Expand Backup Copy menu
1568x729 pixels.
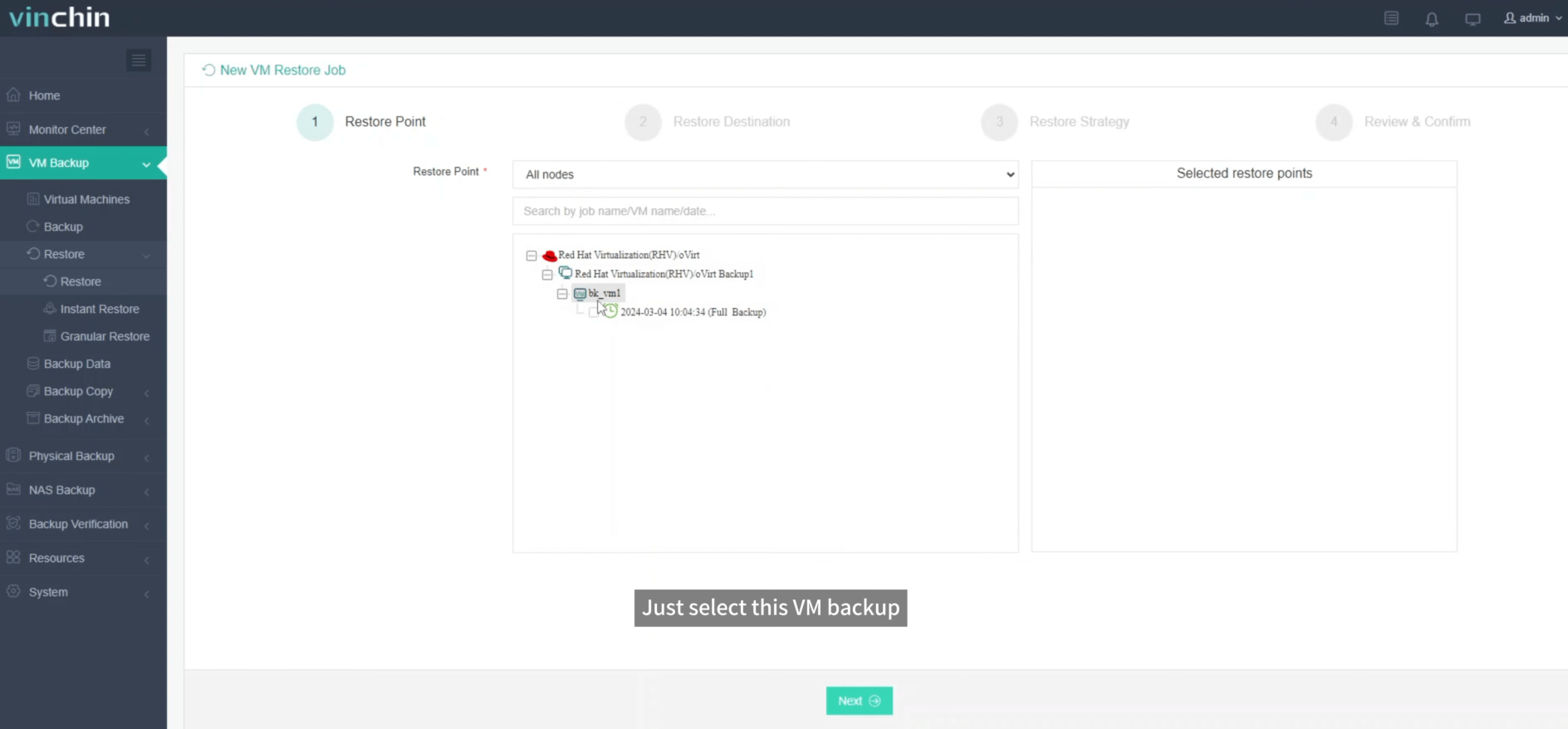[x=83, y=391]
